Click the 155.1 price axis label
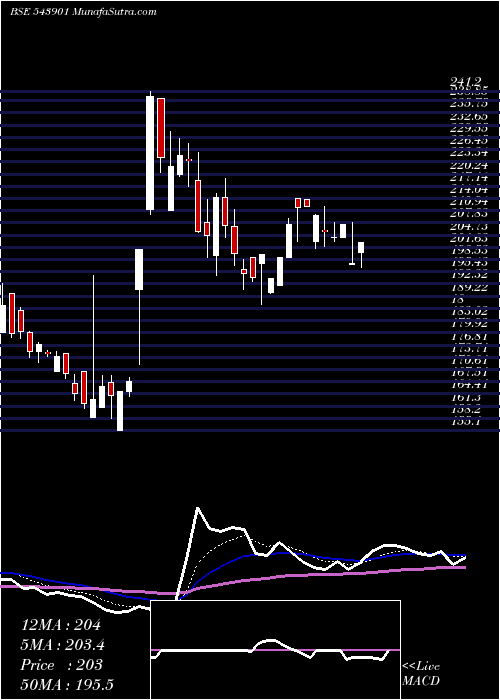The image size is (500, 700). [466, 422]
